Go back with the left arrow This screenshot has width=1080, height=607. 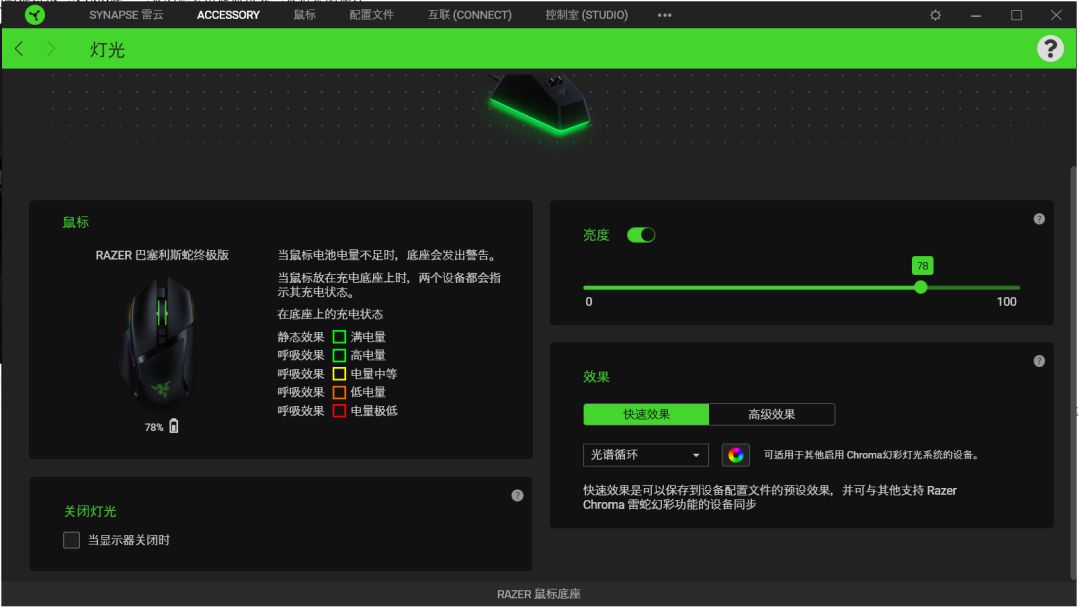[x=19, y=48]
